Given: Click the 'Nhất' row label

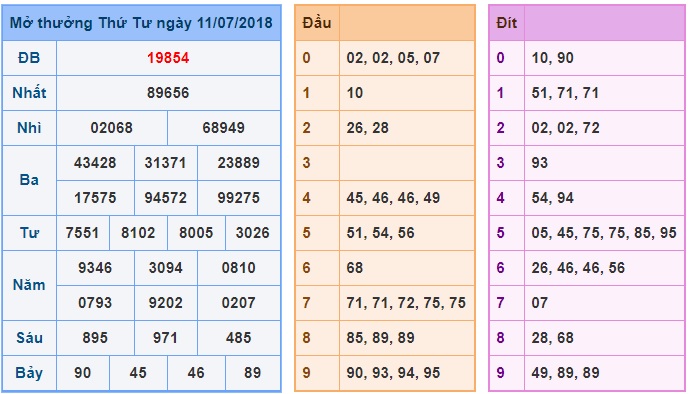Looking at the screenshot, I should coord(29,92).
